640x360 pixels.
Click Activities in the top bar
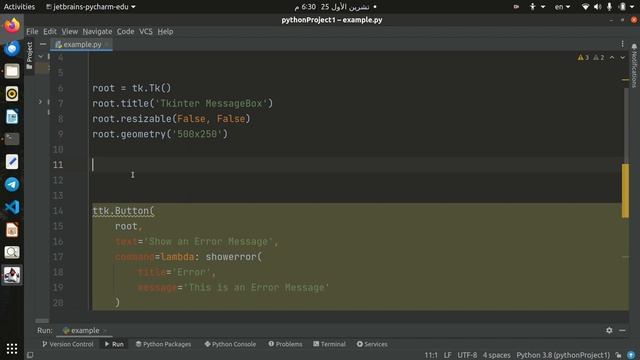pos(19,7)
